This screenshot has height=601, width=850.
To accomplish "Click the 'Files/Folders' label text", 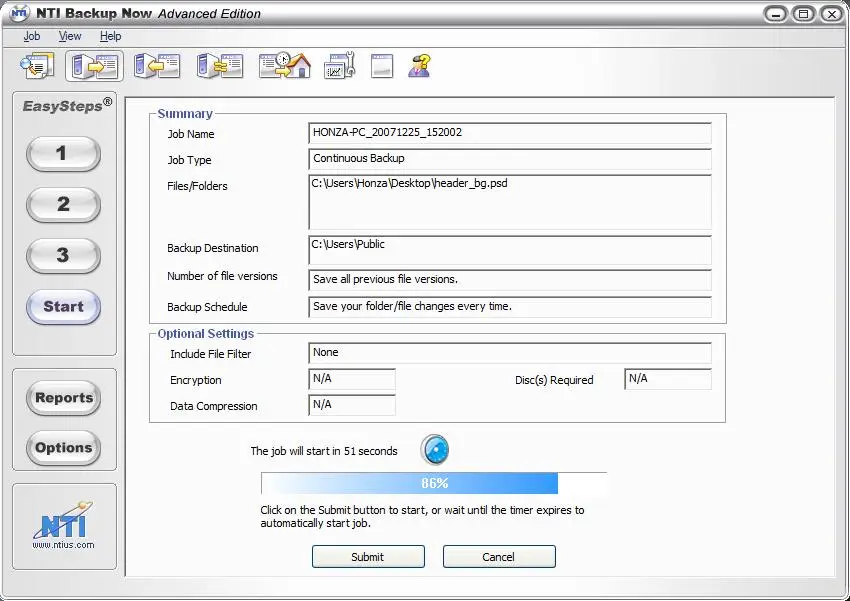I will coord(197,186).
